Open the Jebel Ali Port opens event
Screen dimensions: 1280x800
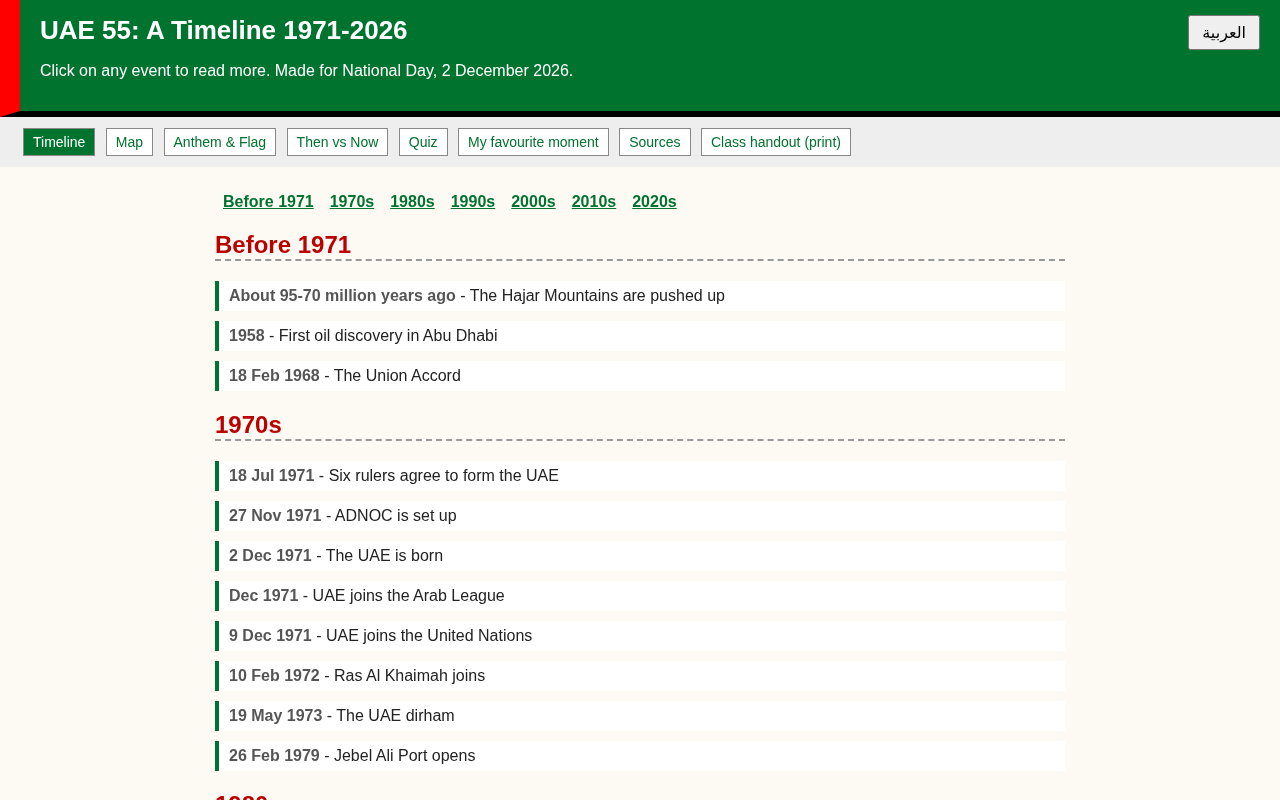point(640,756)
